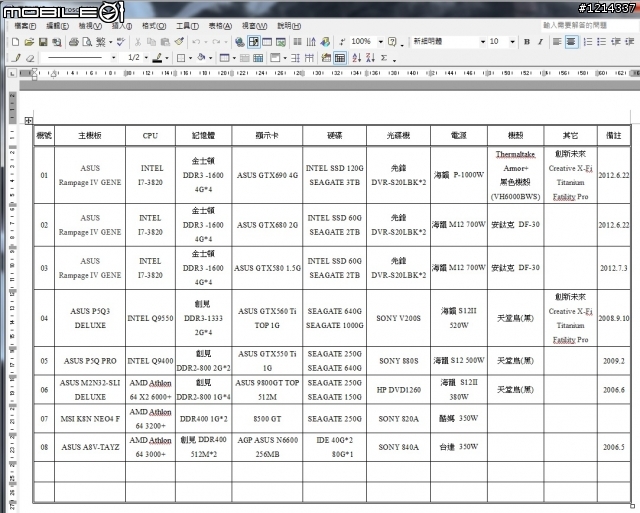Set paragraph alignment to center

(x=571, y=42)
